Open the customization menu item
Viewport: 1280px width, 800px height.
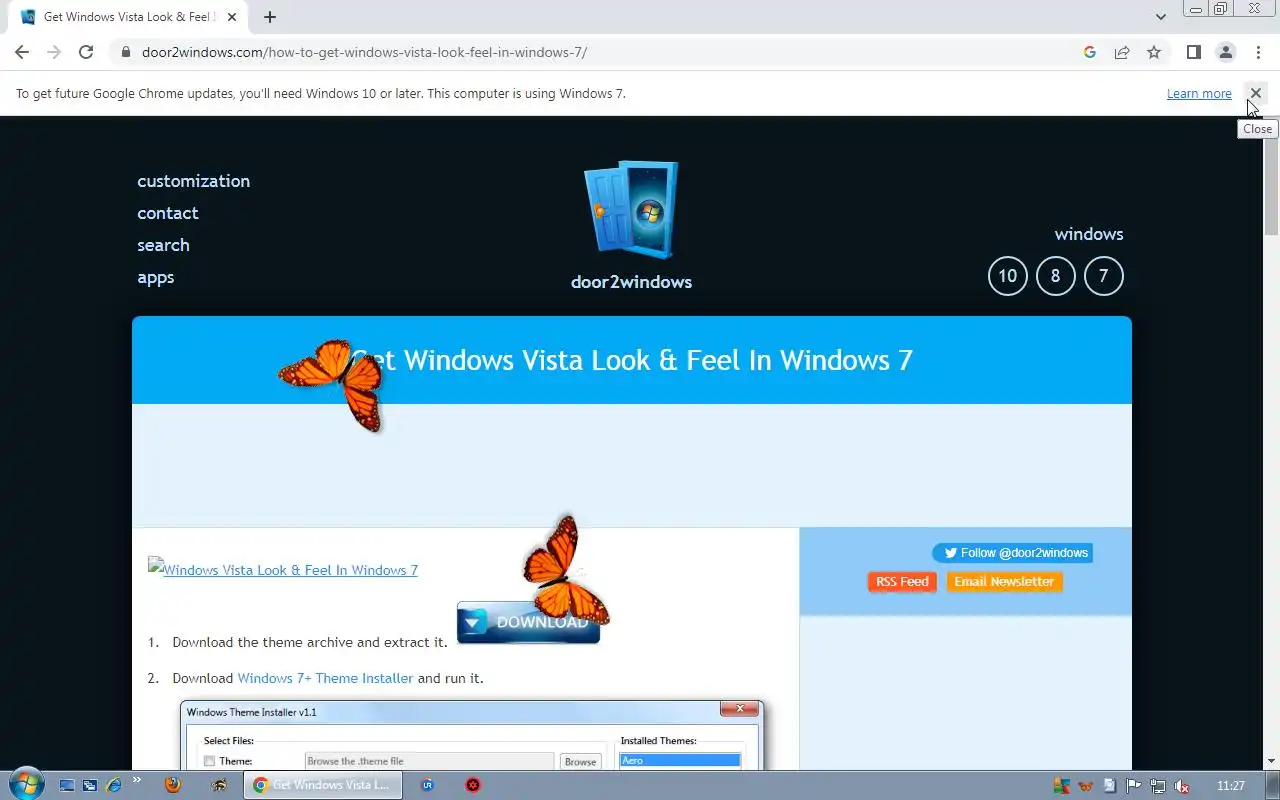point(193,181)
